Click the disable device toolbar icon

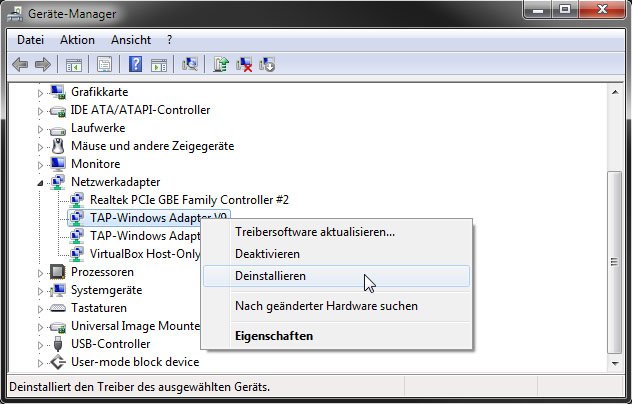coord(267,65)
